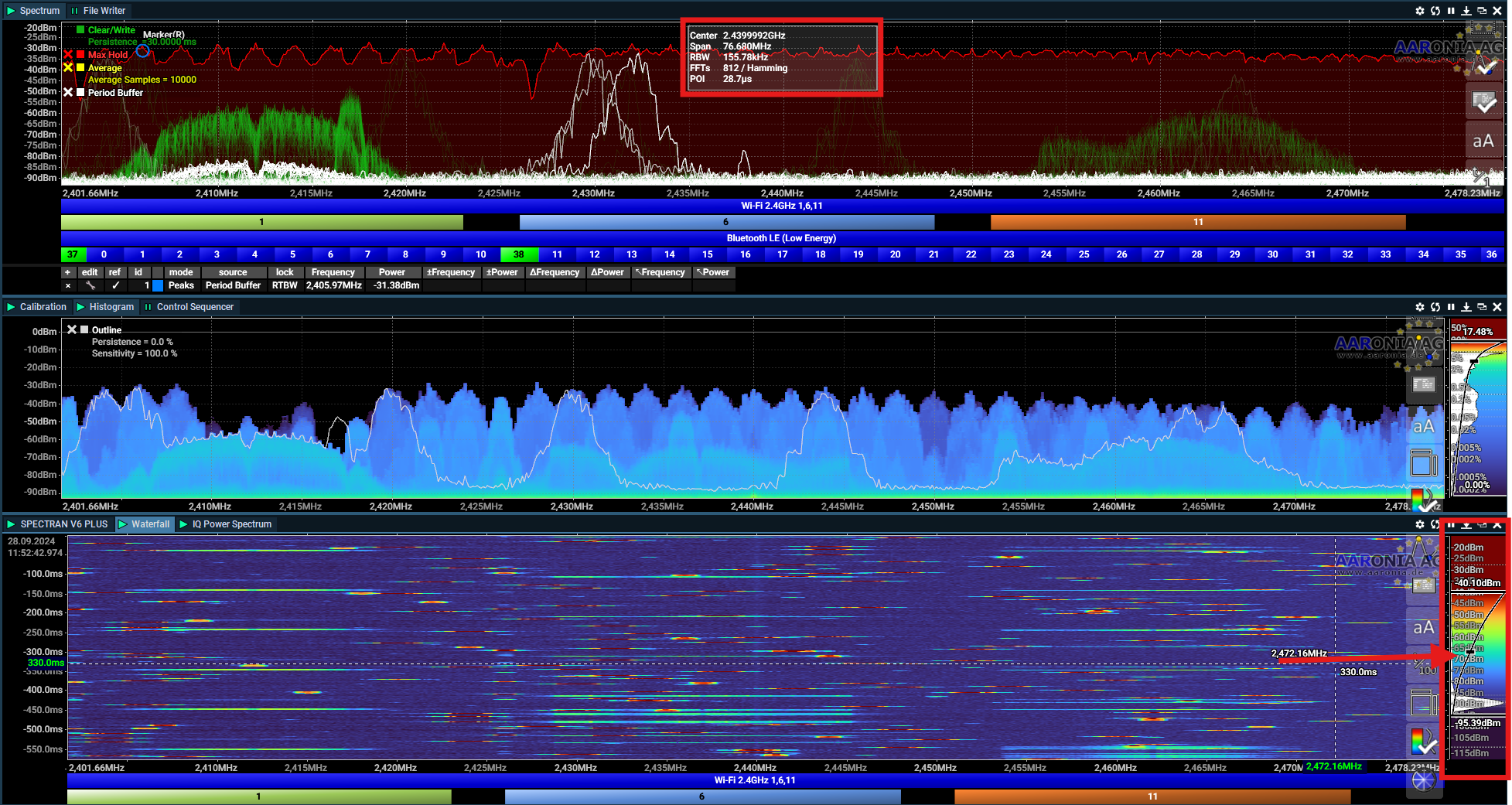Toggle Max Hold trace visibility
The width and height of the screenshot is (1512, 805).
pos(68,55)
